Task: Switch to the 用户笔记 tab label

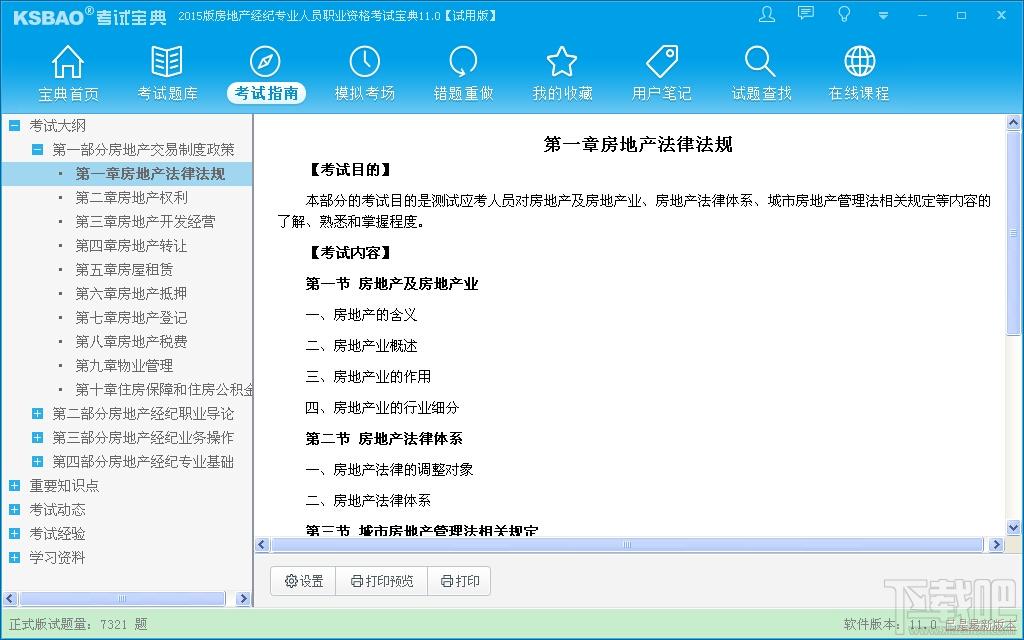Action: pos(662,93)
